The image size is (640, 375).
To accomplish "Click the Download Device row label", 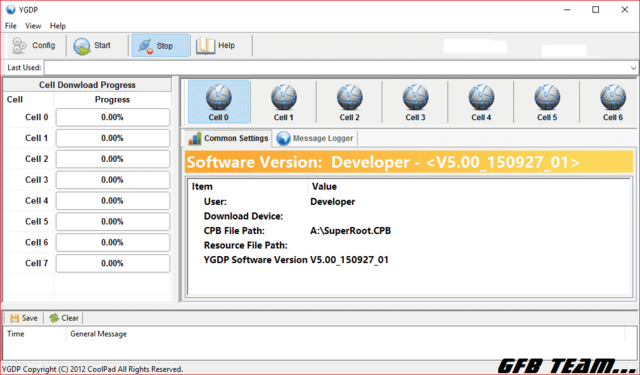I will pos(243,216).
